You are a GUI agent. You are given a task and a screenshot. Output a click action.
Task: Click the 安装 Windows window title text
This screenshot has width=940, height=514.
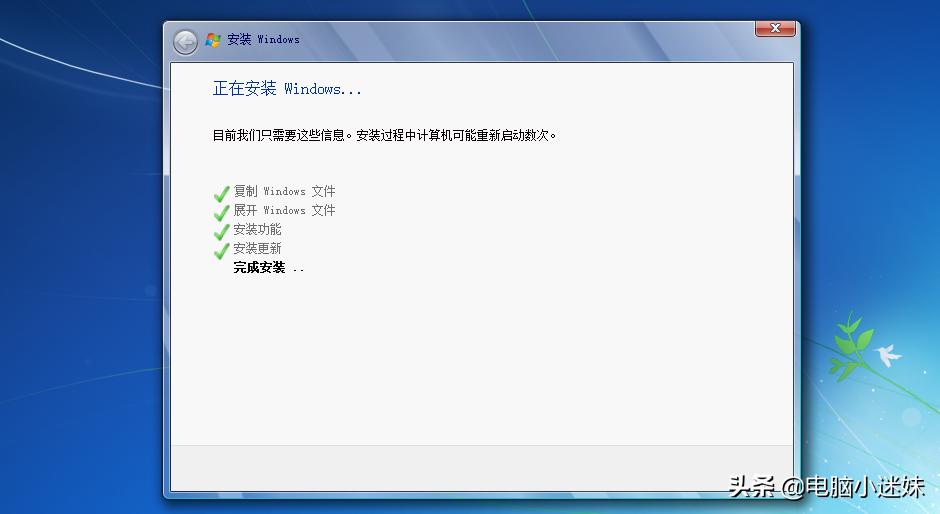click(263, 40)
